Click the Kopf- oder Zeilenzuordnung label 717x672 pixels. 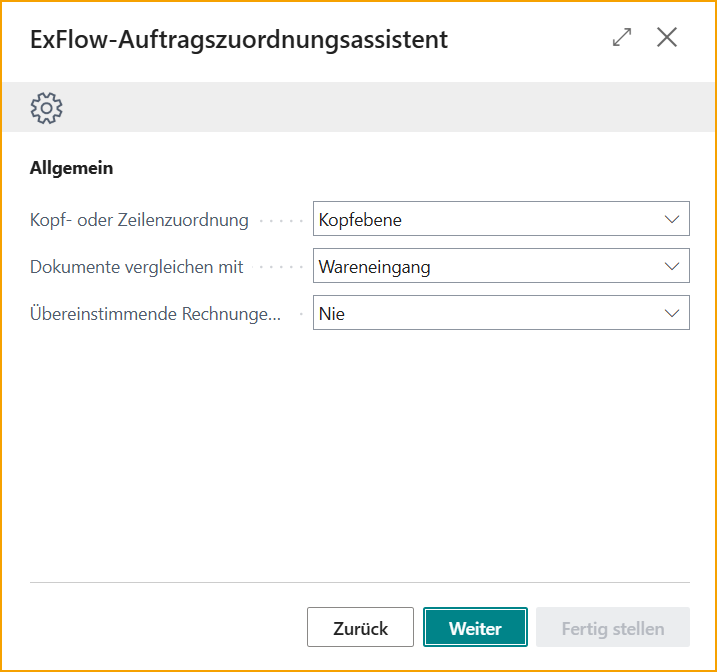click(139, 220)
